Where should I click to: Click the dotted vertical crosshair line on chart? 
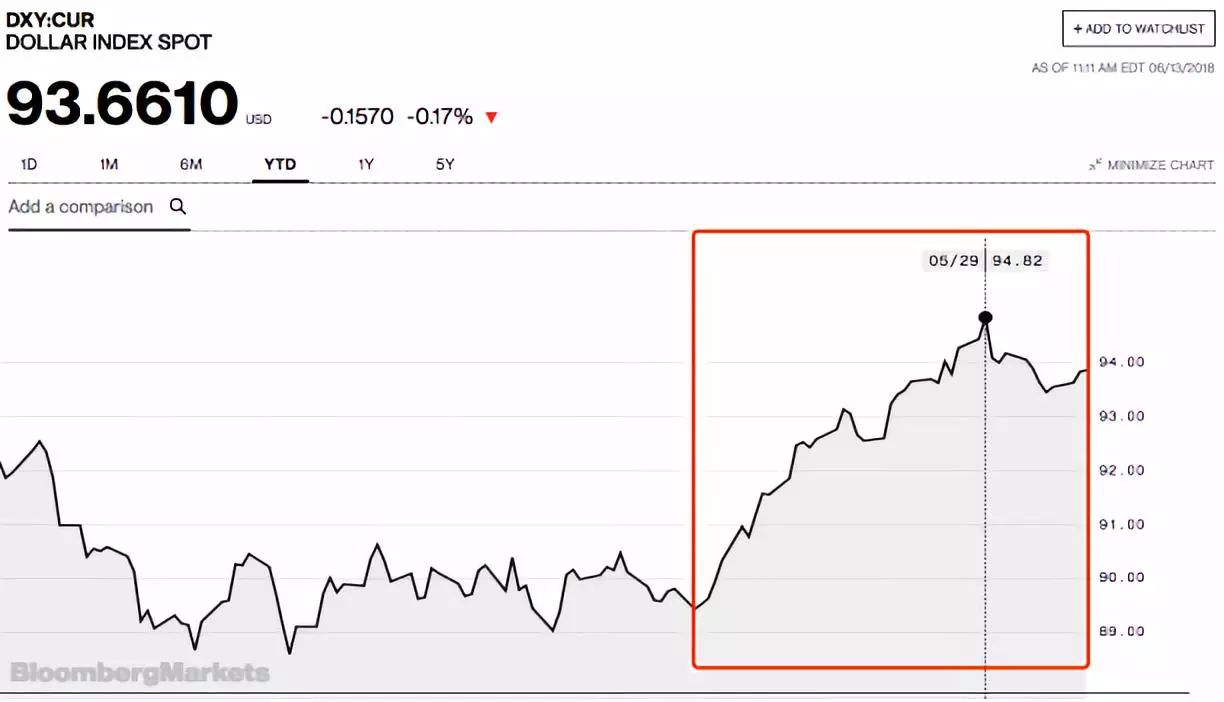click(x=986, y=500)
